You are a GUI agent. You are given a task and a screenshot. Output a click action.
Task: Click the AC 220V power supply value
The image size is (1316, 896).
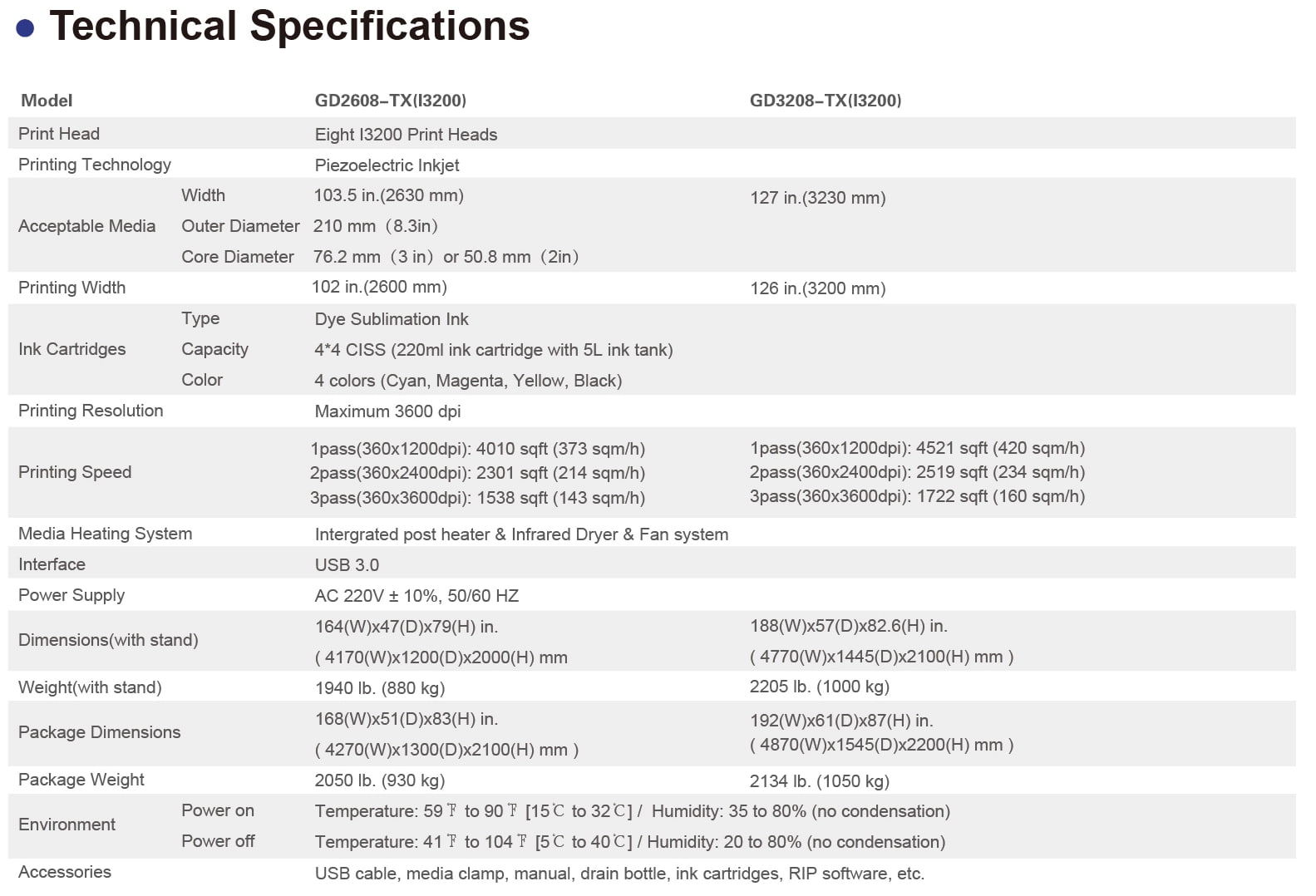tap(416, 596)
